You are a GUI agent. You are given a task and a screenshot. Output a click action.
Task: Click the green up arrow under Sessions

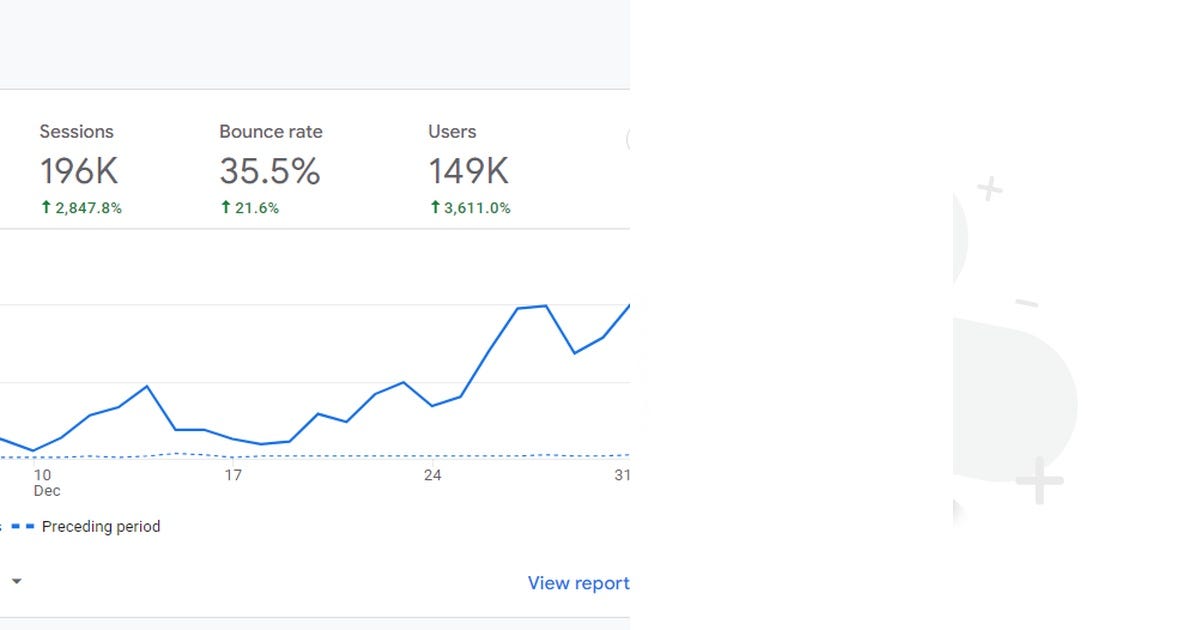[44, 208]
